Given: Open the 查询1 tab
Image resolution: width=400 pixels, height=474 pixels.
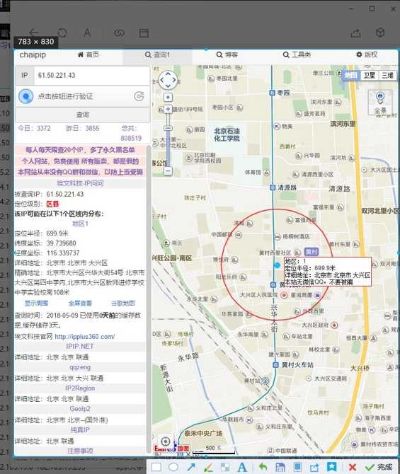Looking at the screenshot, I should (x=157, y=55).
